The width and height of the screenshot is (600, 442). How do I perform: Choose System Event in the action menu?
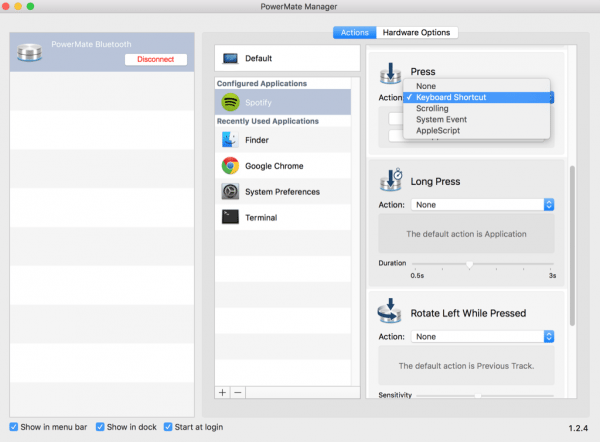click(476, 119)
